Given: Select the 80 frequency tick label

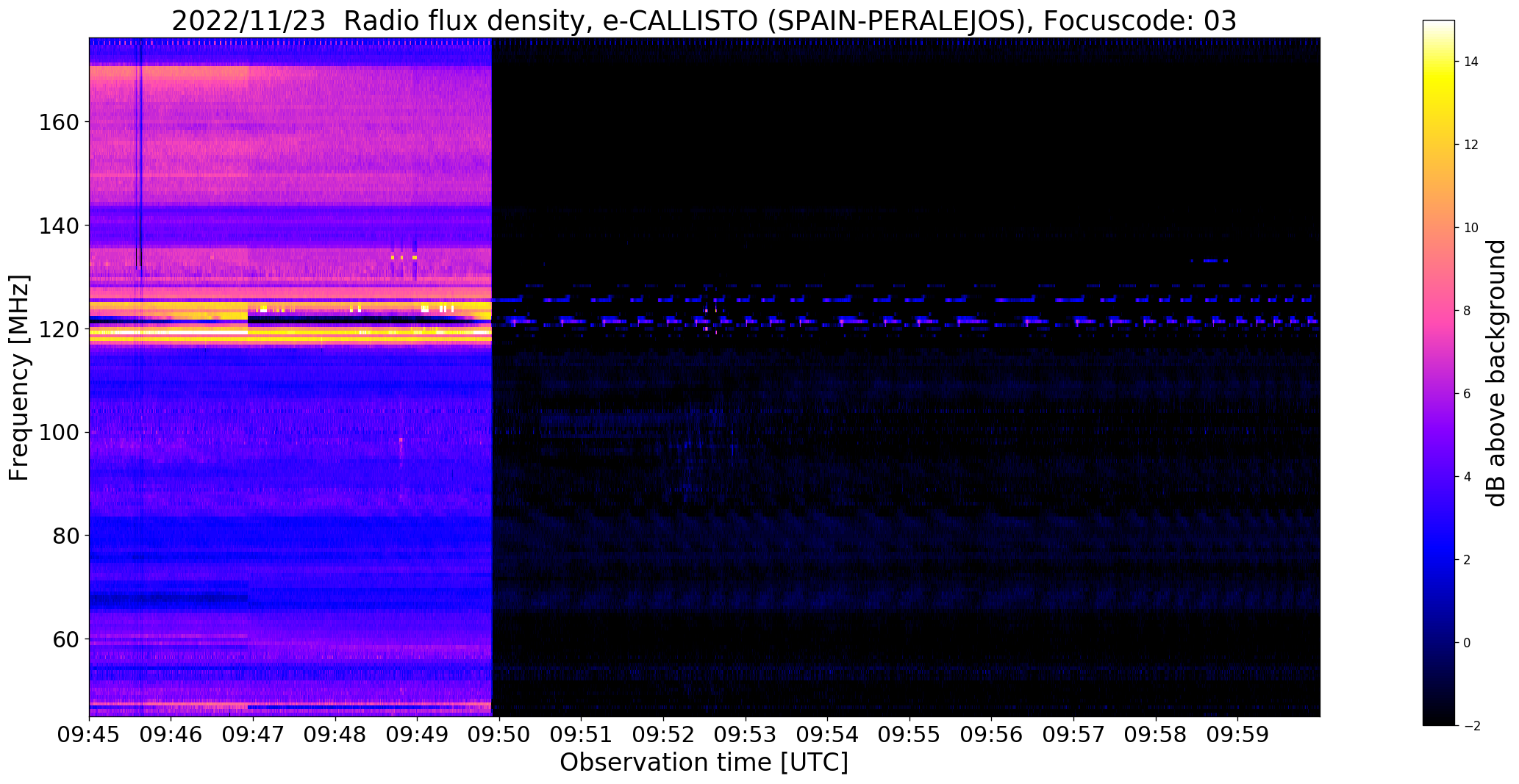Looking at the screenshot, I should coord(65,536).
